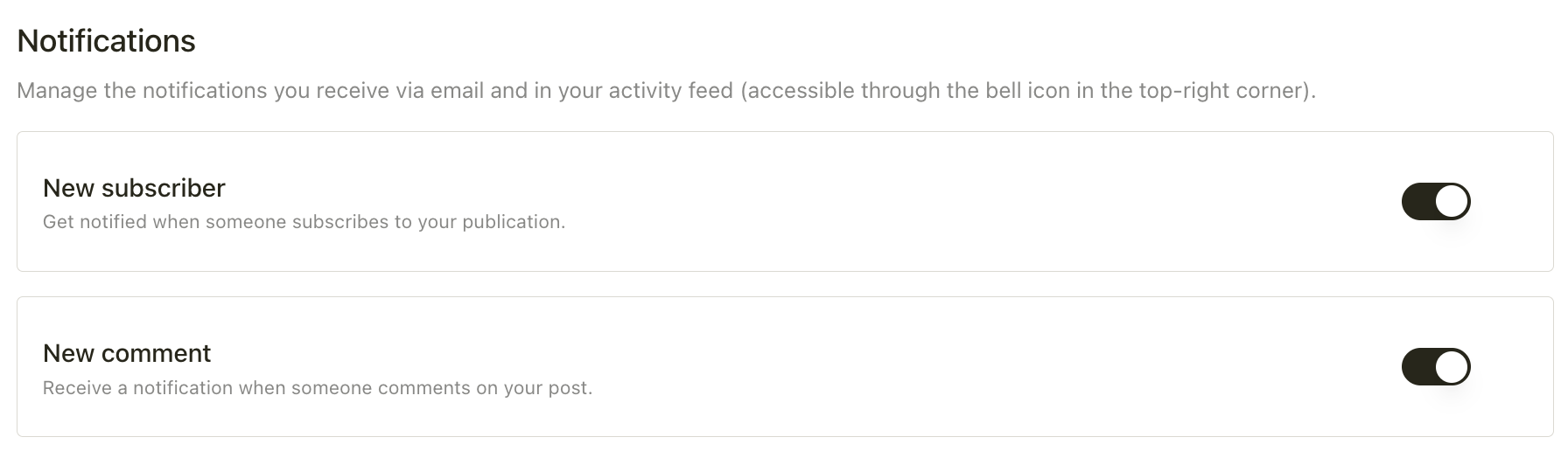Disable the New comment notification toggle
Viewport: 1568px width, 458px height.
click(1436, 366)
